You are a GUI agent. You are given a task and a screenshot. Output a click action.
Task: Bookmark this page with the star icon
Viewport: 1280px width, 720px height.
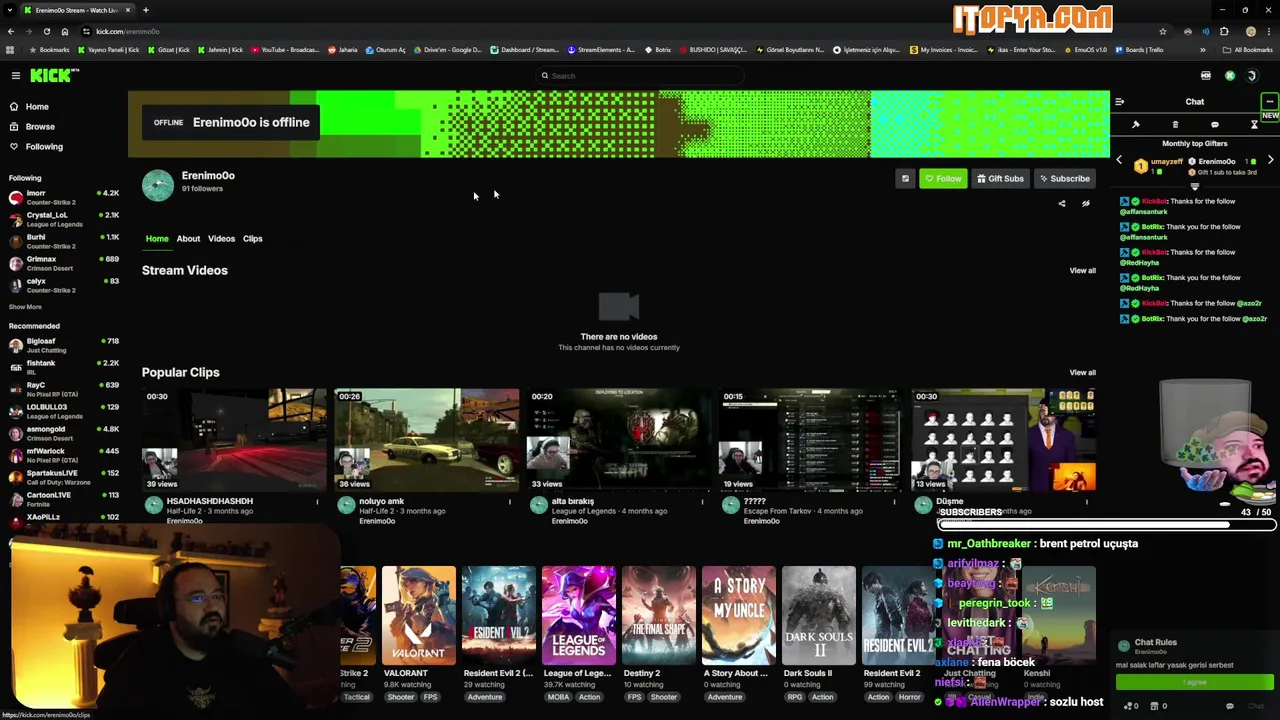click(1162, 32)
